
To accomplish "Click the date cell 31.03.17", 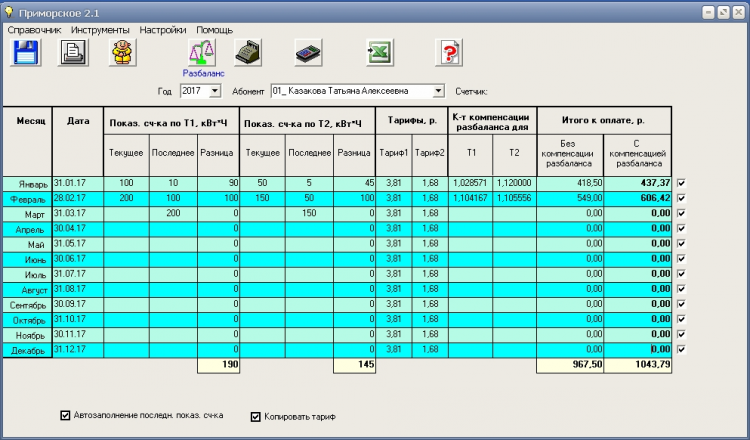I will click(x=77, y=214).
